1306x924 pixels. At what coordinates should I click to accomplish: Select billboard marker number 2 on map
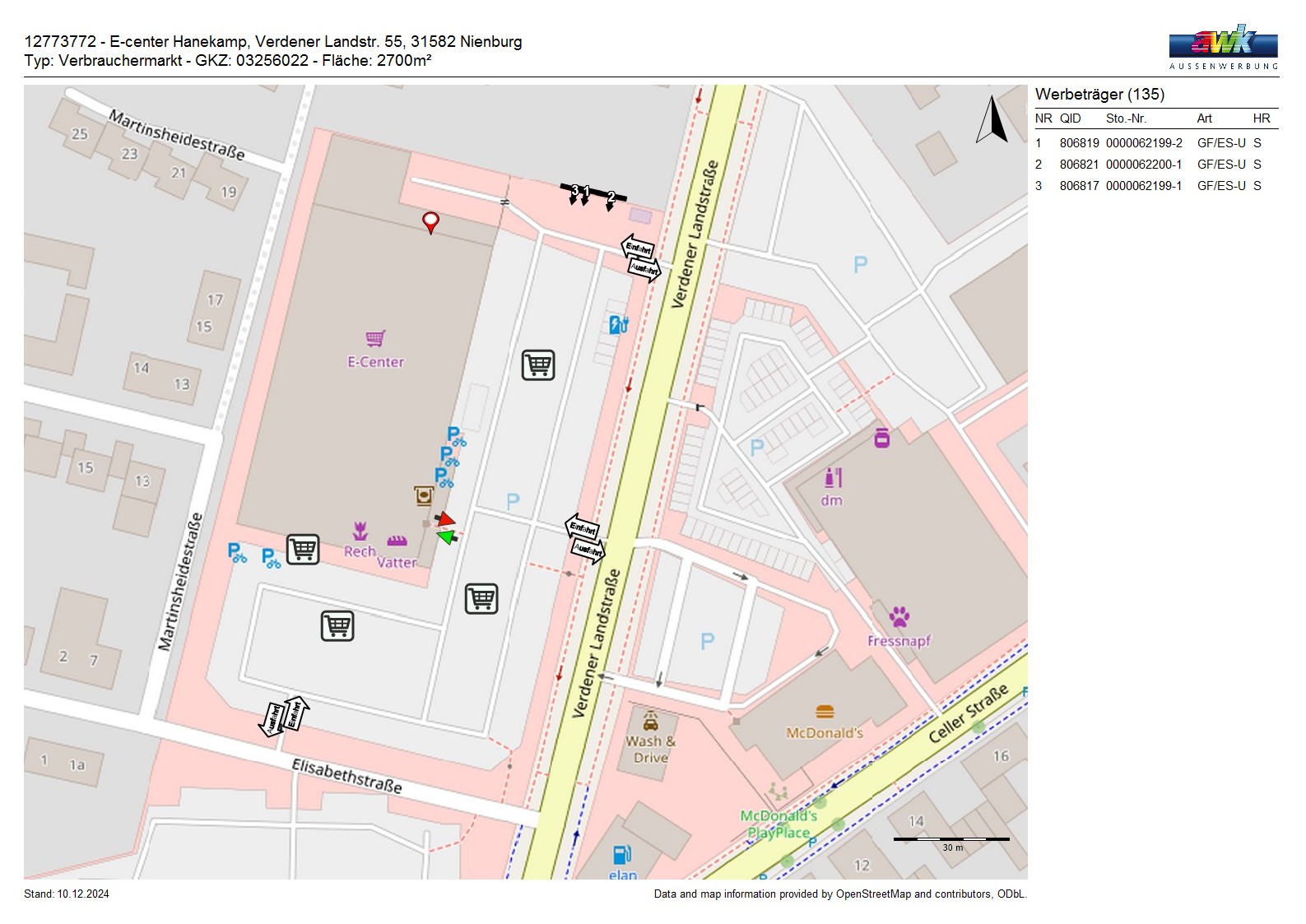611,198
